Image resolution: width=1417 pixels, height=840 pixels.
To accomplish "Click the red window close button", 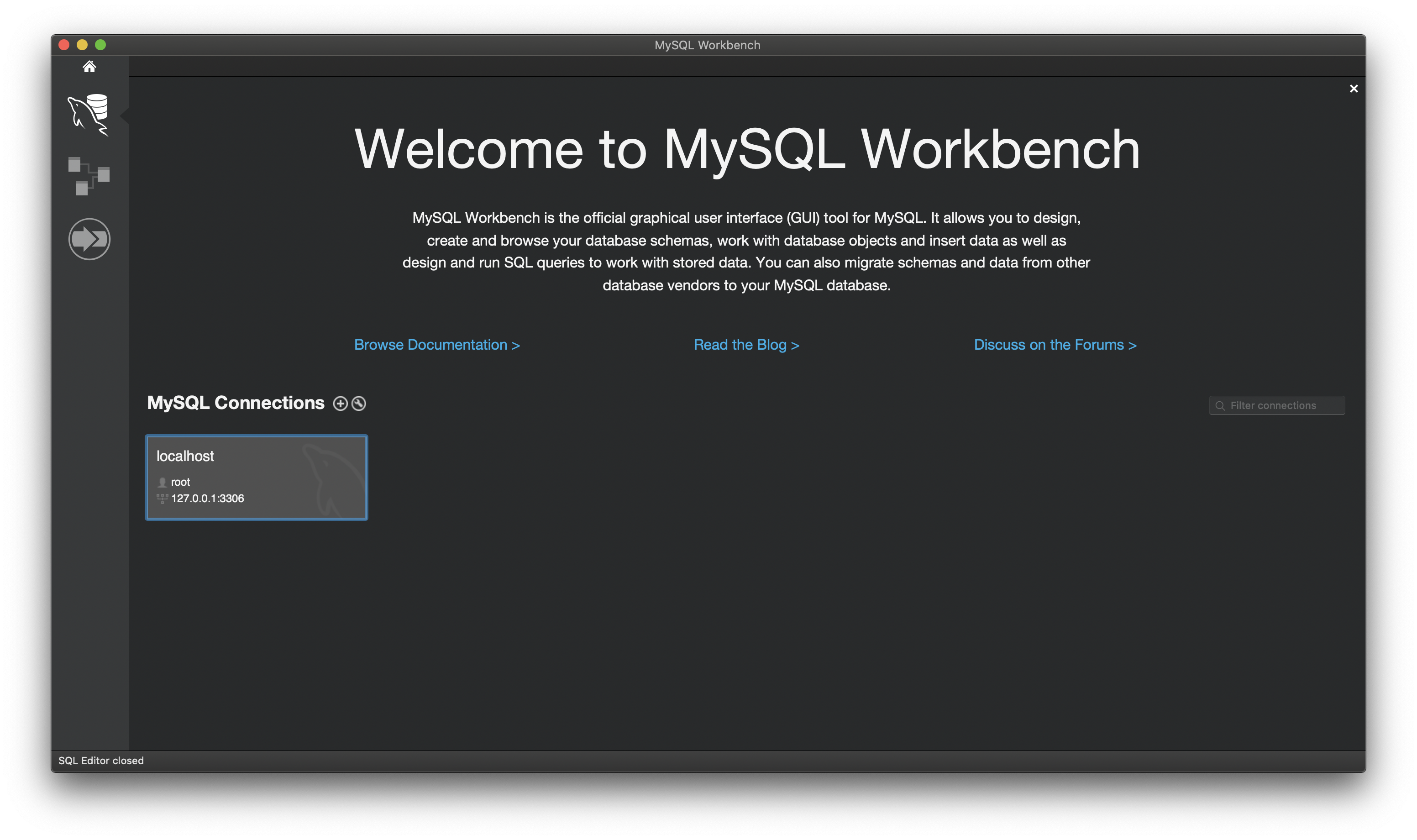I will tap(64, 45).
